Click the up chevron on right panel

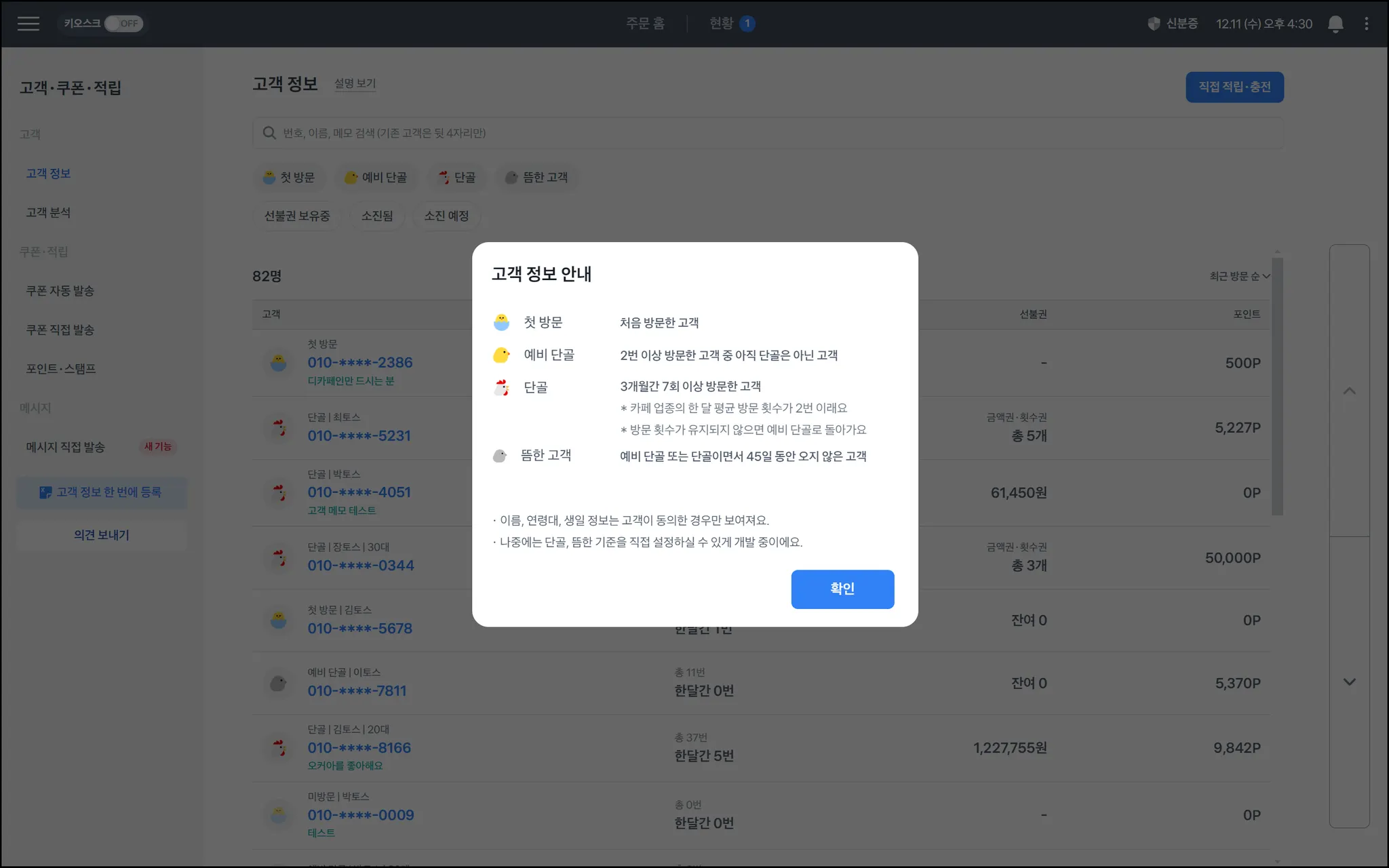(1349, 391)
